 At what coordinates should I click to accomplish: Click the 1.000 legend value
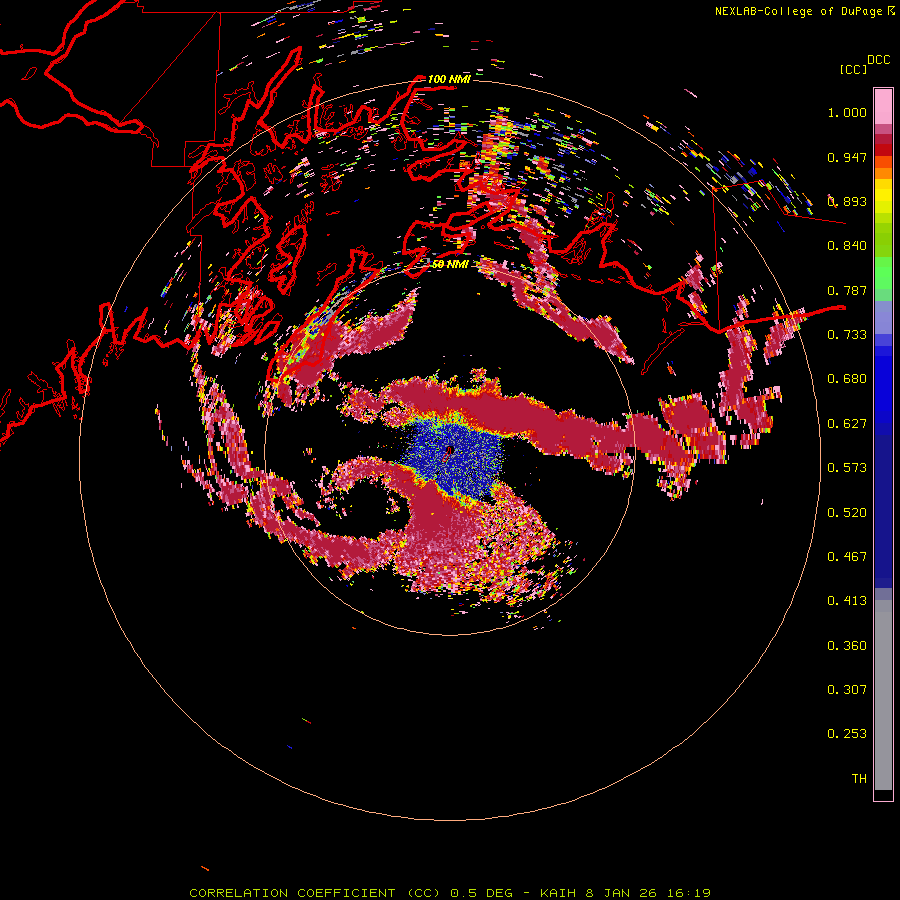point(847,112)
